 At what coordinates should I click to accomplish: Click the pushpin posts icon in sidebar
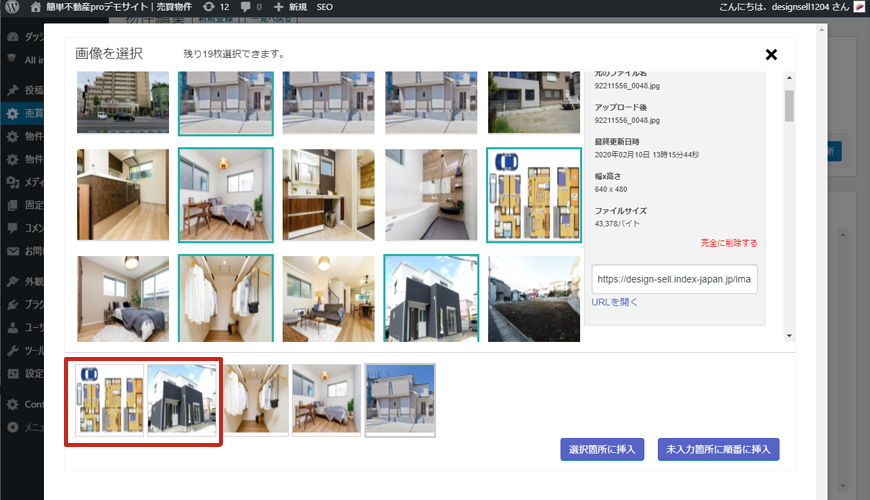pos(12,88)
